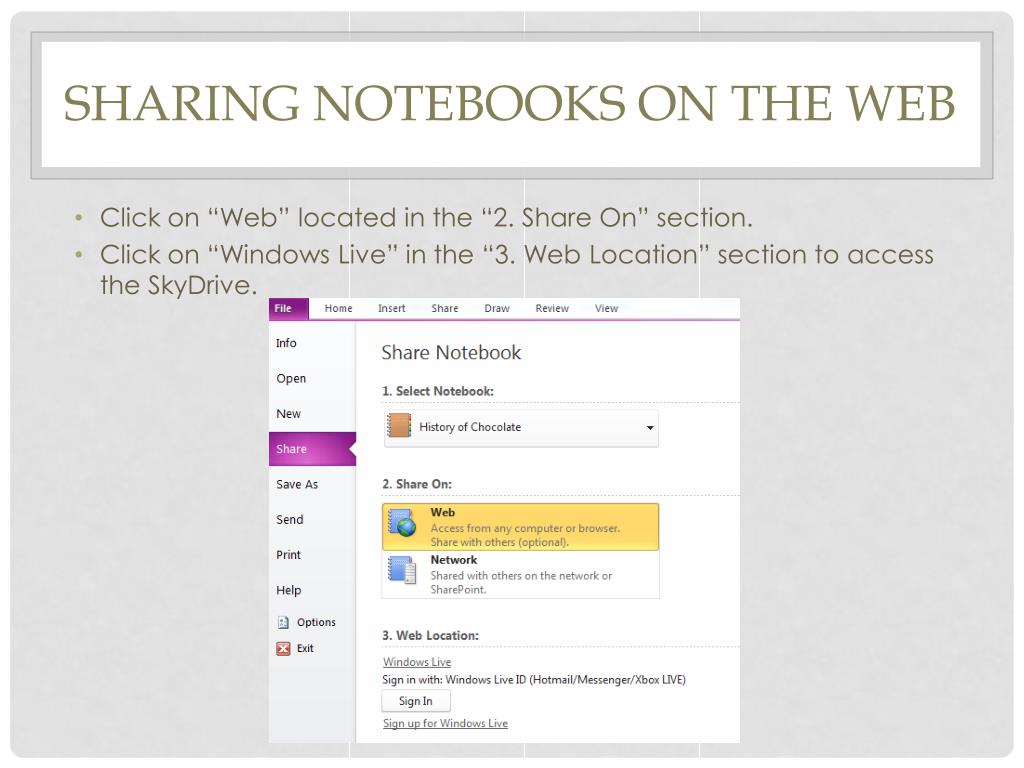Click History of Chocolate notebook name
This screenshot has height=768, width=1024.
(470, 427)
